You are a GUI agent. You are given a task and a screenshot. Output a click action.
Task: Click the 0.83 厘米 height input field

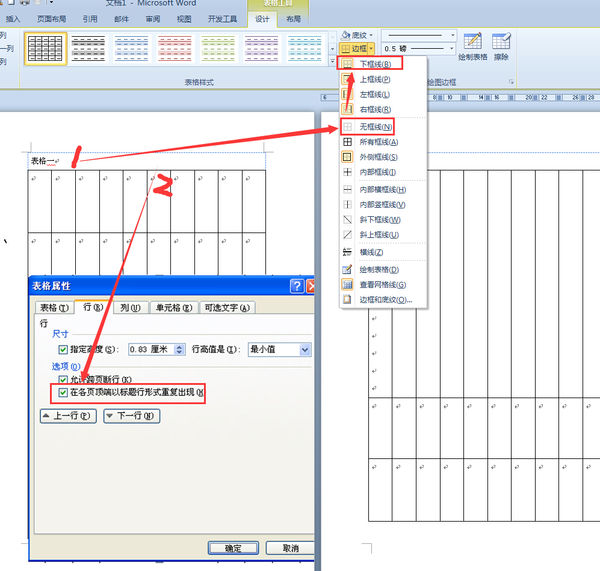pos(151,349)
